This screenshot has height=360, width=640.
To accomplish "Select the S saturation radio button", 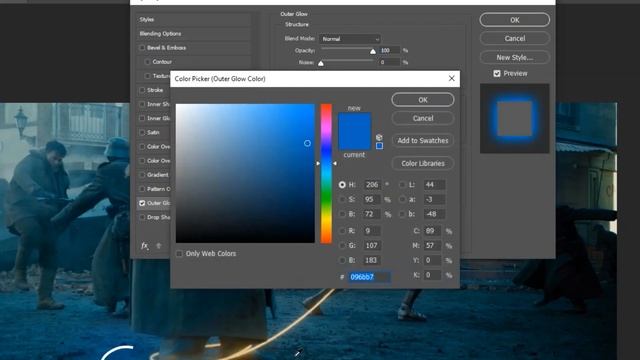I will click(x=342, y=200).
